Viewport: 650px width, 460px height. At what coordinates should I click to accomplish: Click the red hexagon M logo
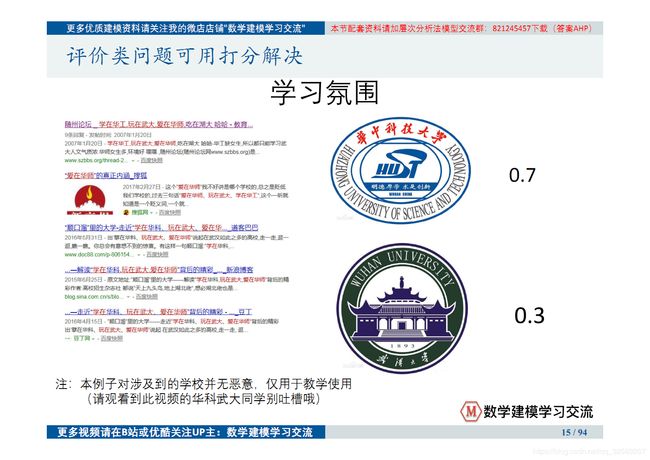click(x=471, y=412)
